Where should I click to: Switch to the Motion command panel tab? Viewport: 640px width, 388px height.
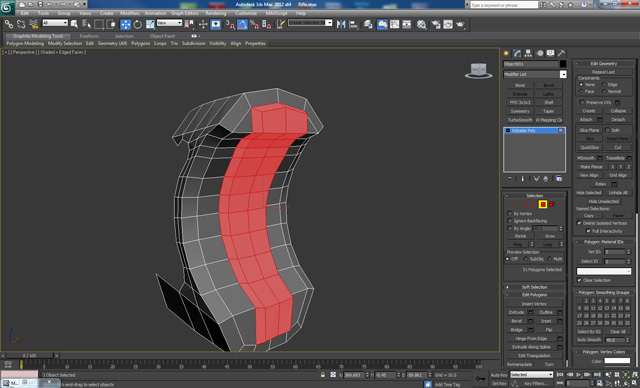click(540, 53)
